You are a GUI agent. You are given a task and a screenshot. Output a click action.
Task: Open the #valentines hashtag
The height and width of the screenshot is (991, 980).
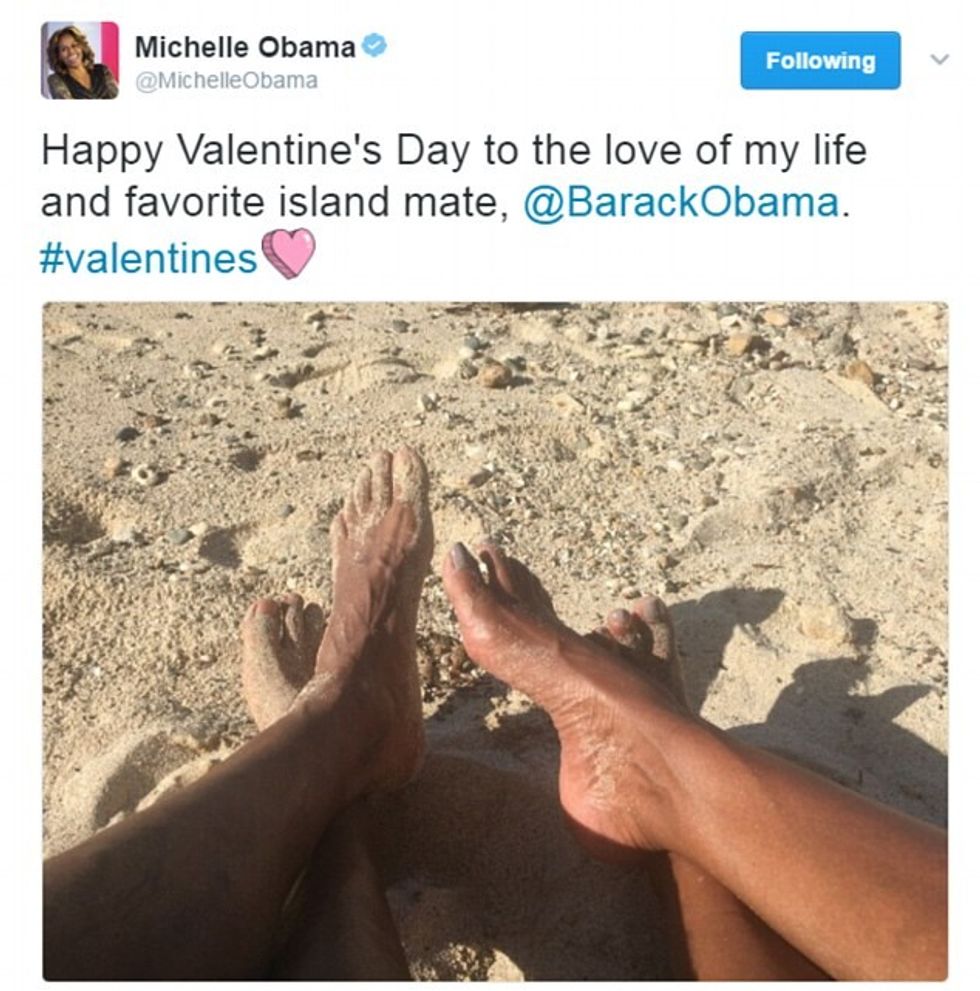(148, 258)
